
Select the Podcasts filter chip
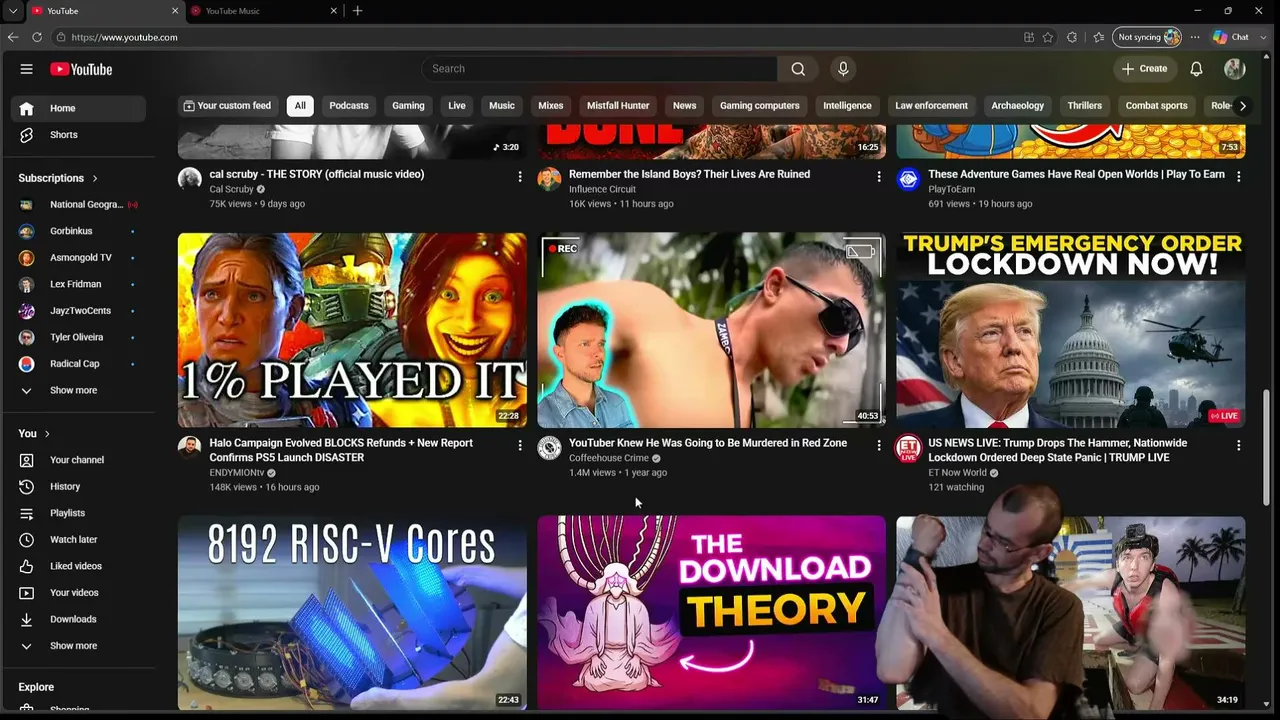click(x=349, y=106)
